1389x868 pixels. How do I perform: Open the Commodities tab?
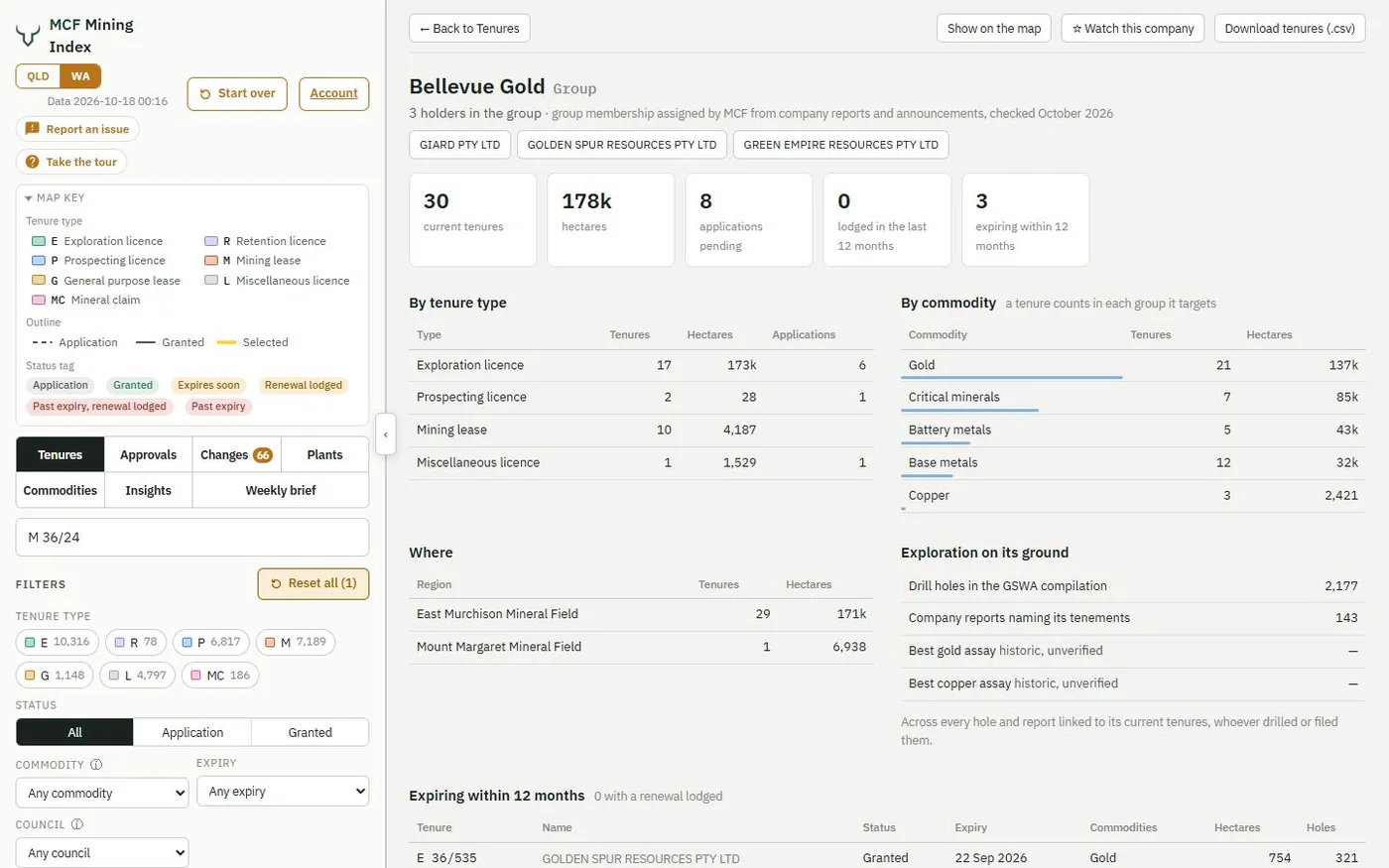61,491
